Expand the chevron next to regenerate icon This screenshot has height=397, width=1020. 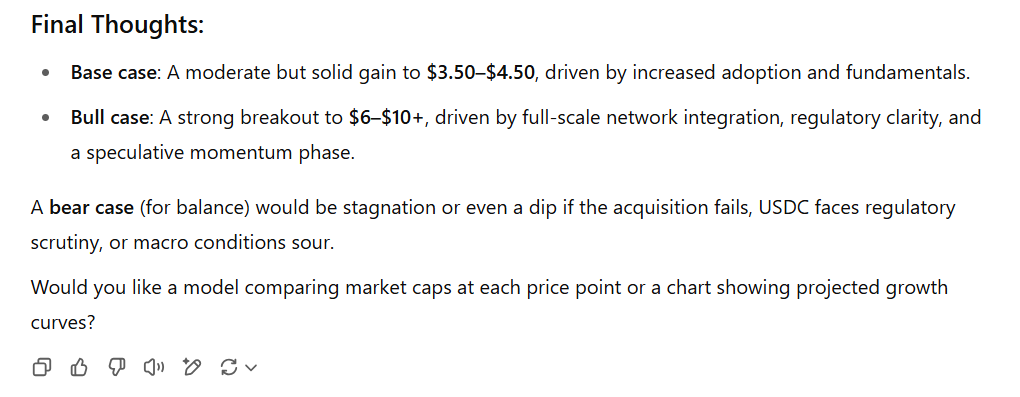pyautogui.click(x=251, y=368)
